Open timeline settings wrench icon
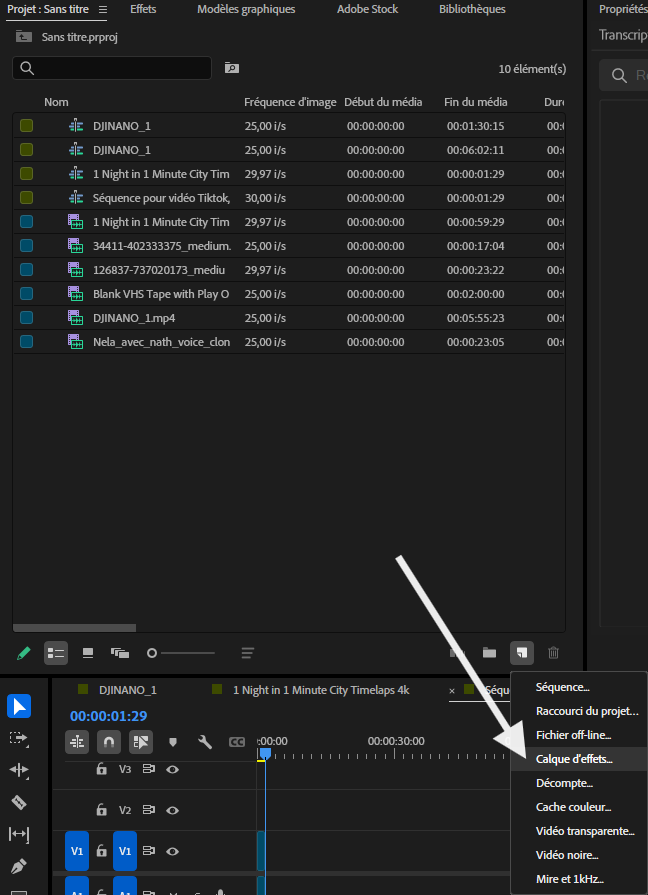Screen dimensions: 648x895 coord(205,741)
